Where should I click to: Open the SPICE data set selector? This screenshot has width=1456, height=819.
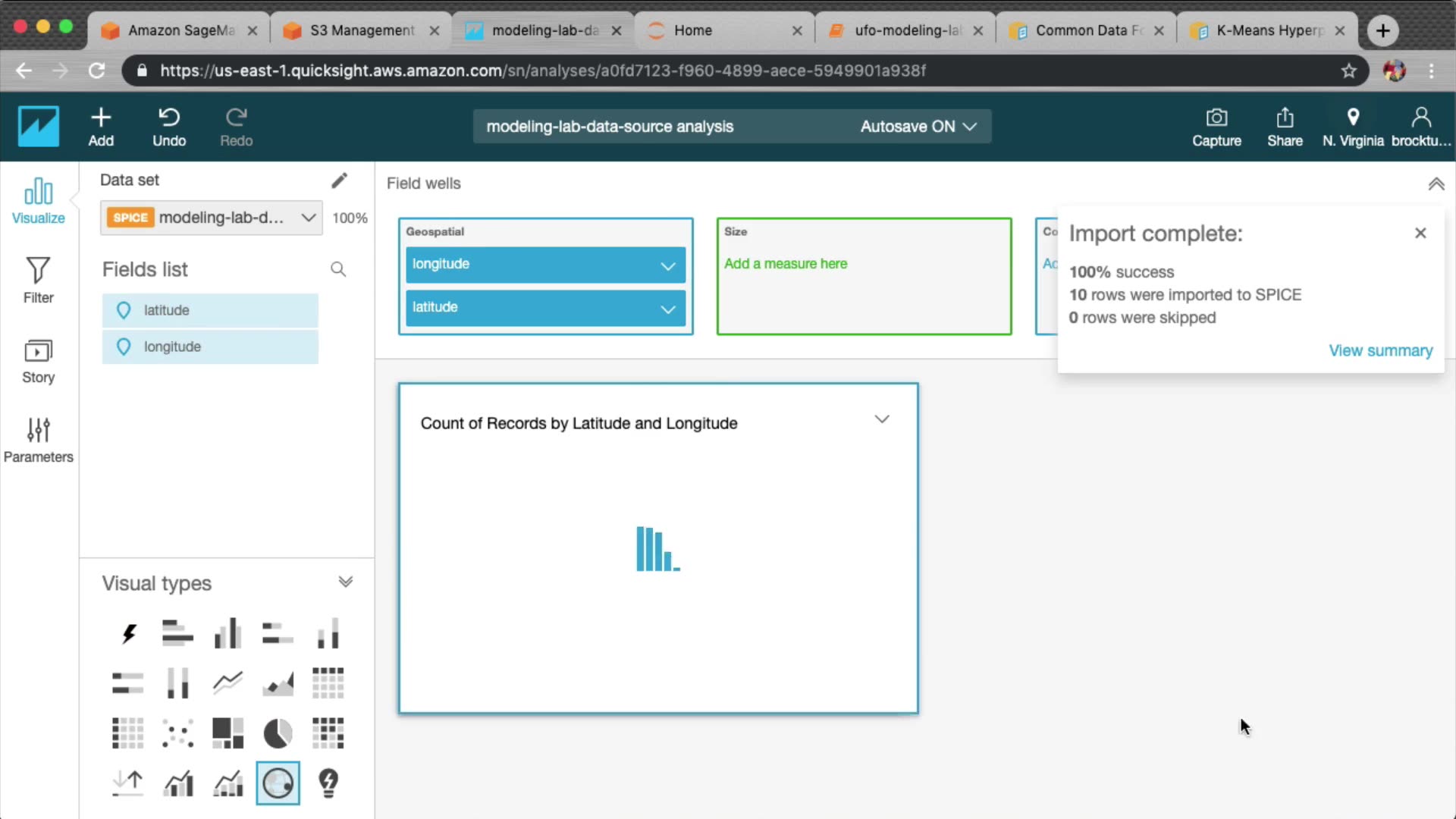212,218
